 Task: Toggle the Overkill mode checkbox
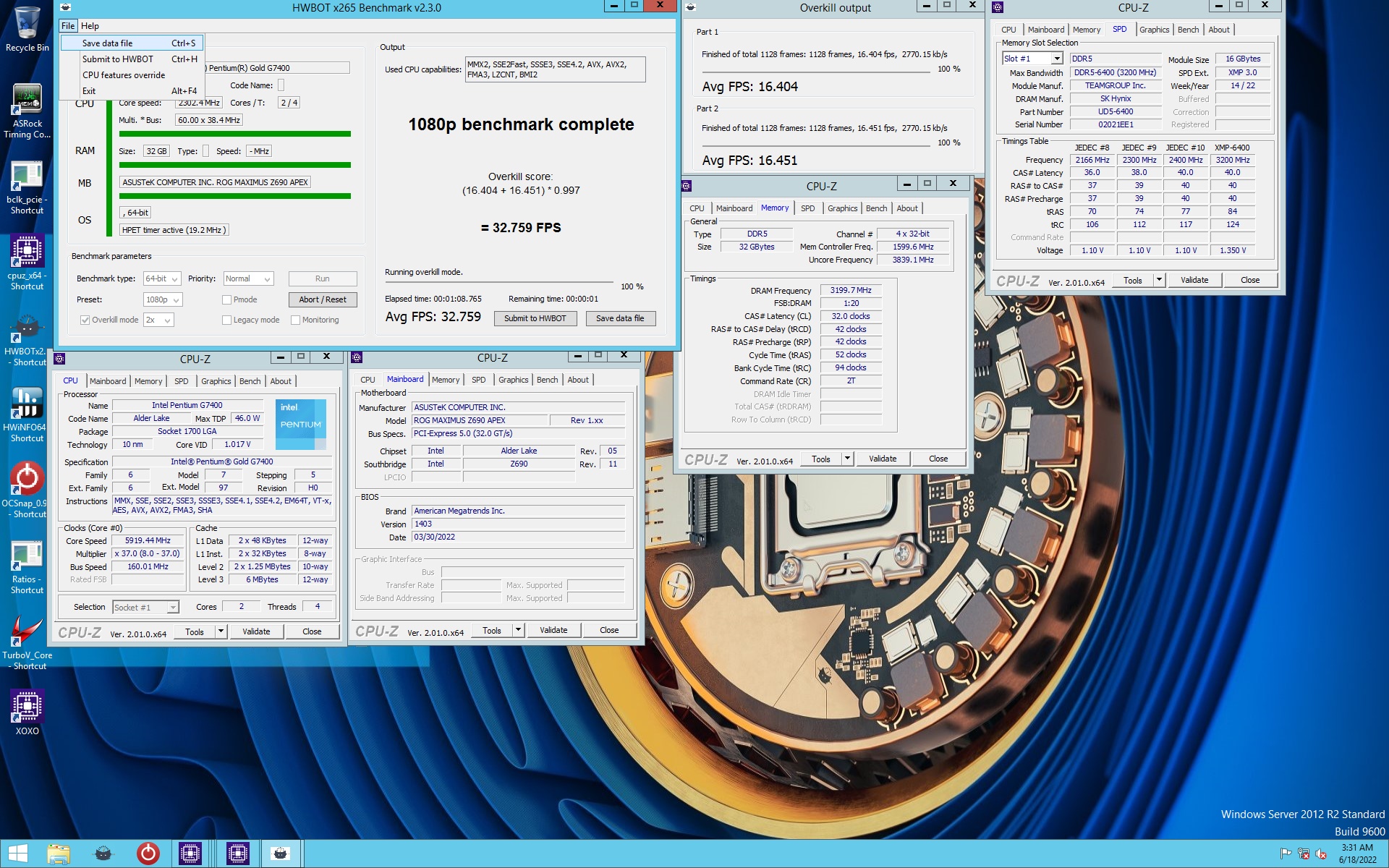85,320
